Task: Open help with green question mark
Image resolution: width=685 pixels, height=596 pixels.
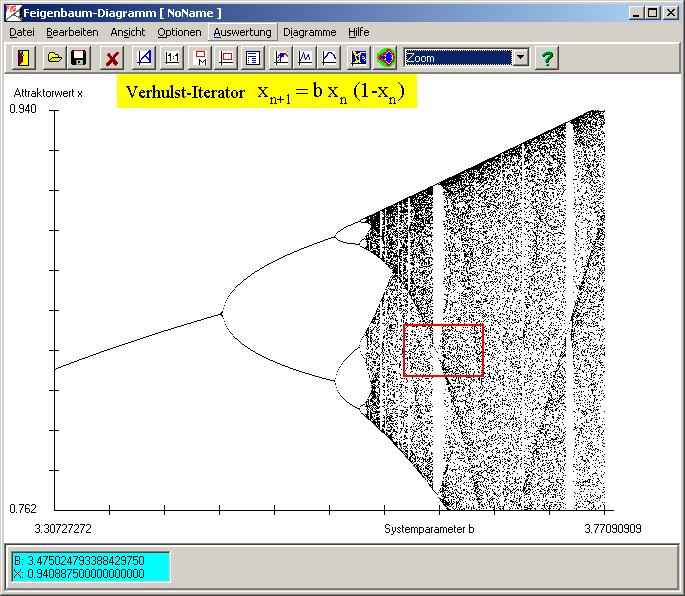Action: [547, 58]
